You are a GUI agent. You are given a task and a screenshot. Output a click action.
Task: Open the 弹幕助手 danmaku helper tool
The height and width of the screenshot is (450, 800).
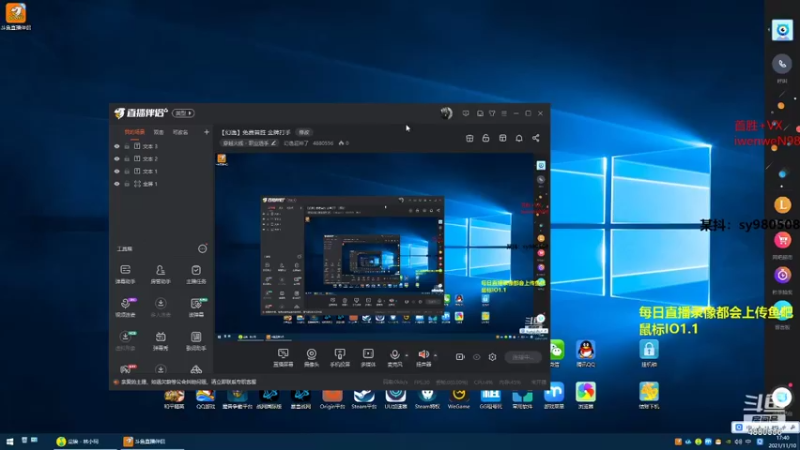point(126,274)
